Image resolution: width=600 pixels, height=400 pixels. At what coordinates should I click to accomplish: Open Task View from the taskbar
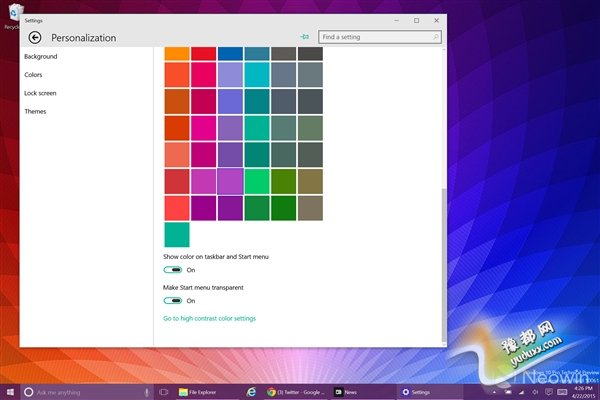point(165,392)
